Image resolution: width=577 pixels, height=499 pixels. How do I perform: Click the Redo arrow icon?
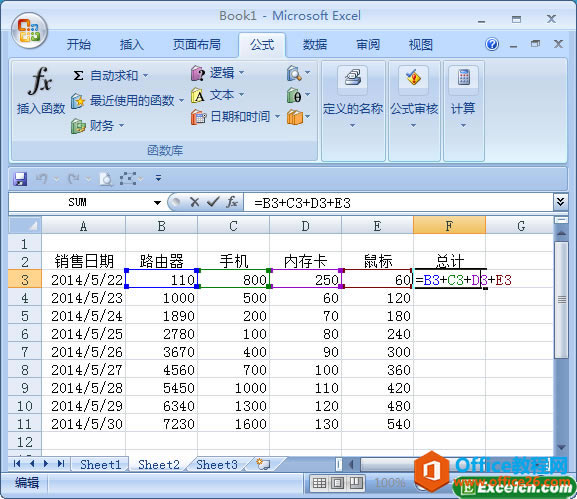click(74, 179)
